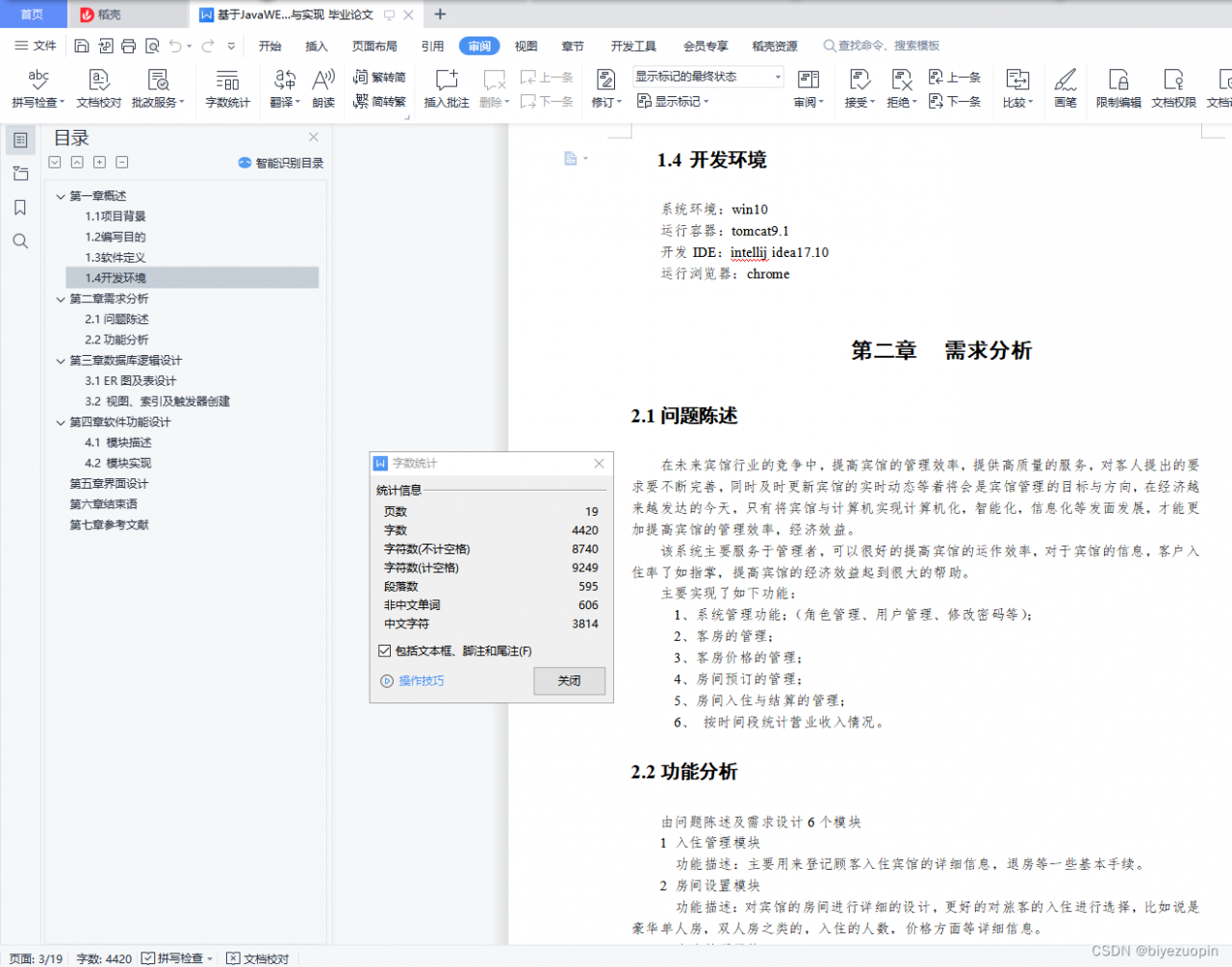Close the 字数统计 dialog via 关闭 button
The height and width of the screenshot is (967, 1232).
(x=569, y=681)
